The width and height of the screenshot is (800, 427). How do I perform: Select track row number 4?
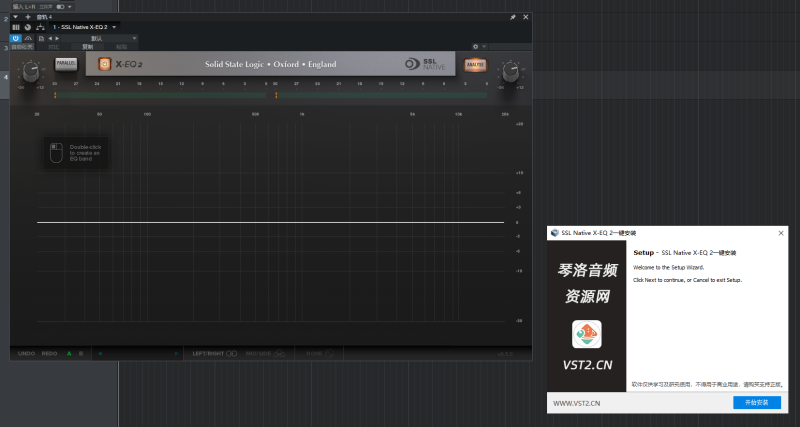point(6,77)
